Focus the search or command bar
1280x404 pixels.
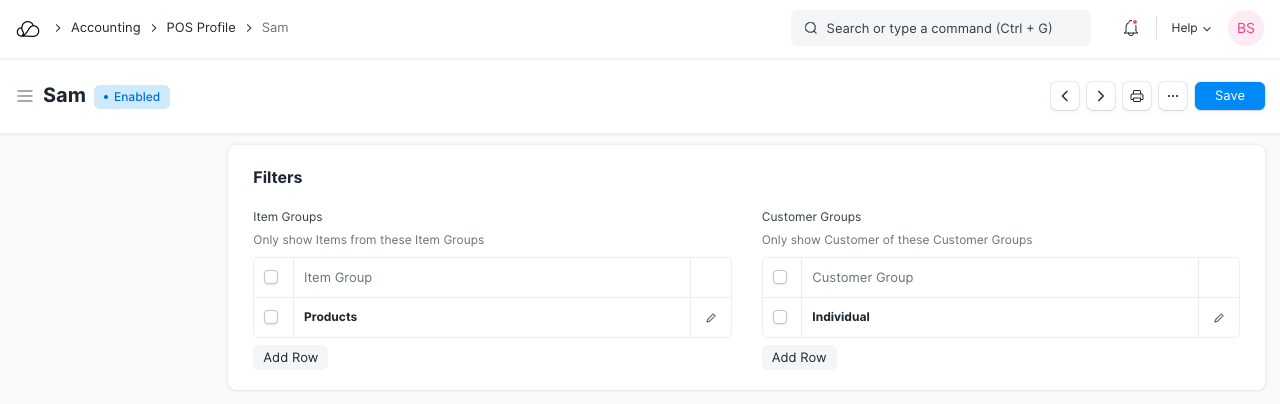pos(940,29)
